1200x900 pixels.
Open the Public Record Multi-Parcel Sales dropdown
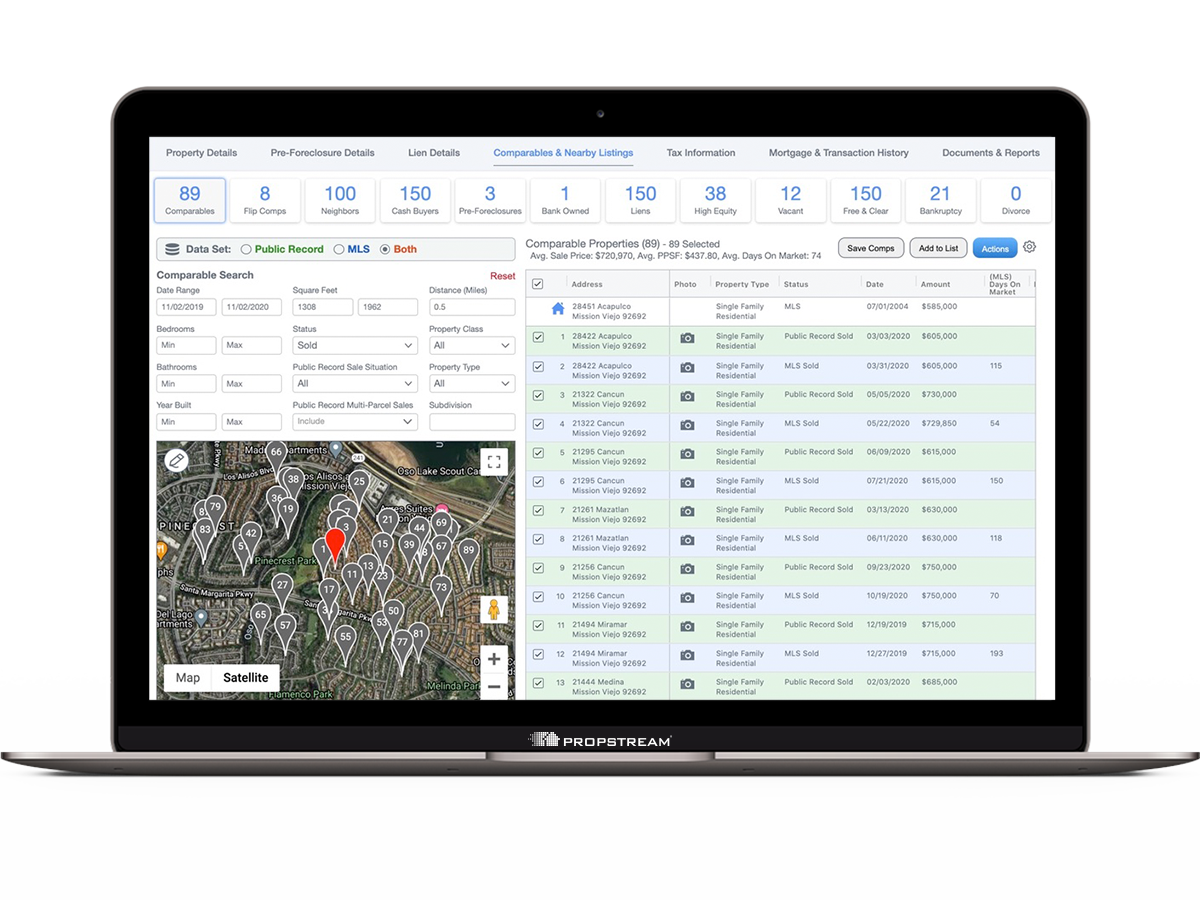[x=355, y=421]
